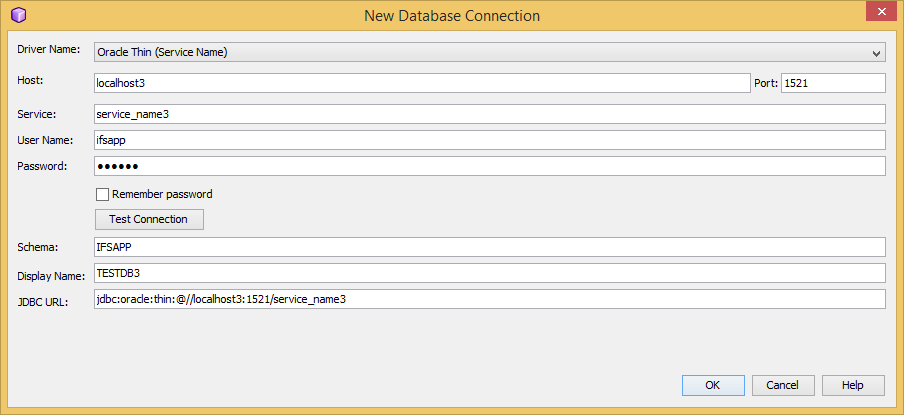The image size is (904, 415).
Task: Click inside the JDBC URL text box
Action: [x=489, y=299]
